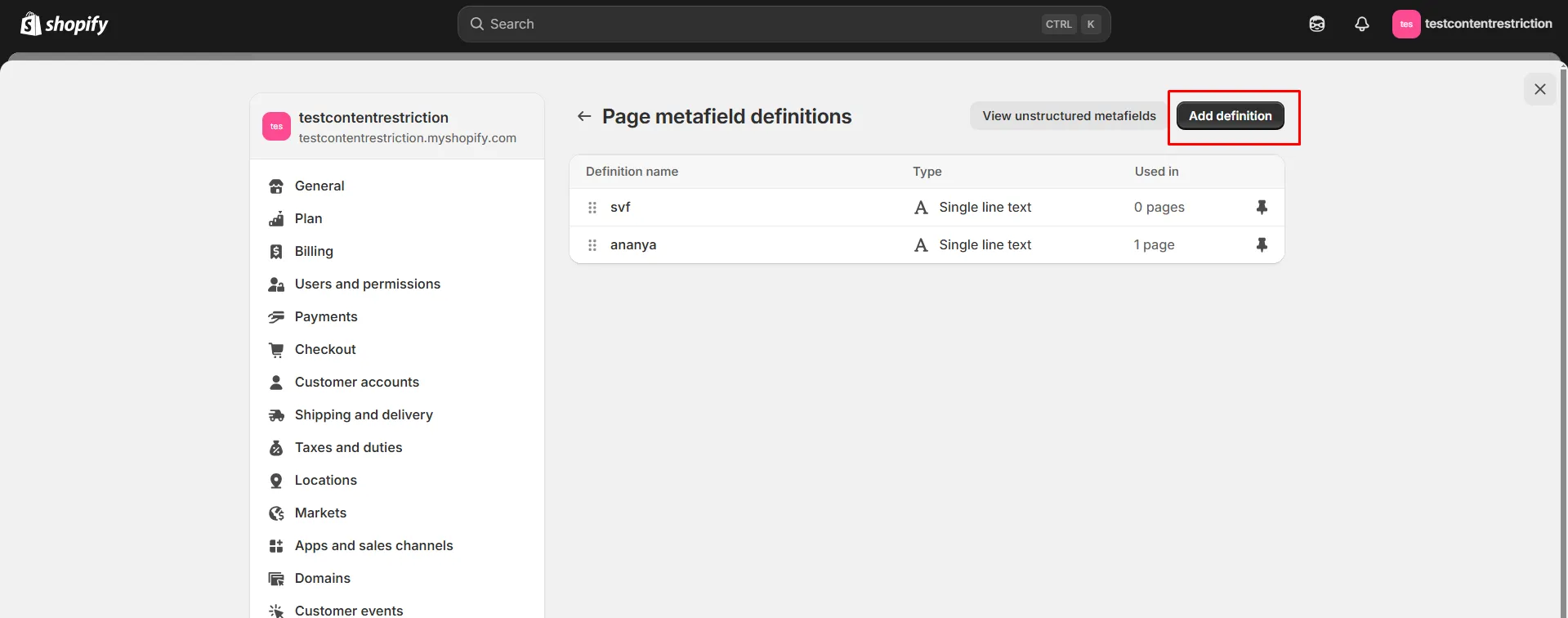Open the notifications bell
1568x618 pixels.
click(x=1362, y=24)
